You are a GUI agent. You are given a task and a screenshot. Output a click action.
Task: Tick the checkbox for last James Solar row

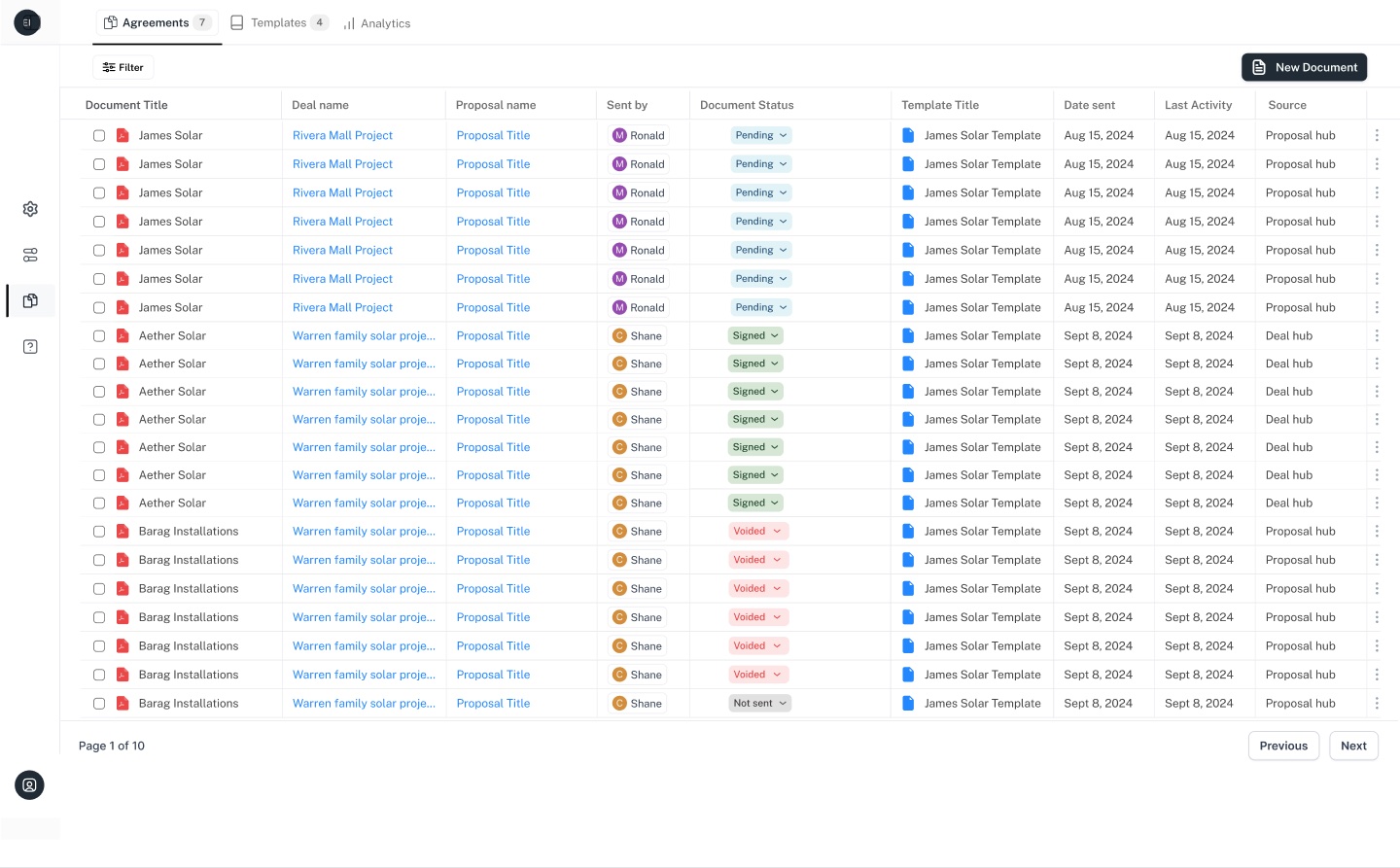pos(99,308)
